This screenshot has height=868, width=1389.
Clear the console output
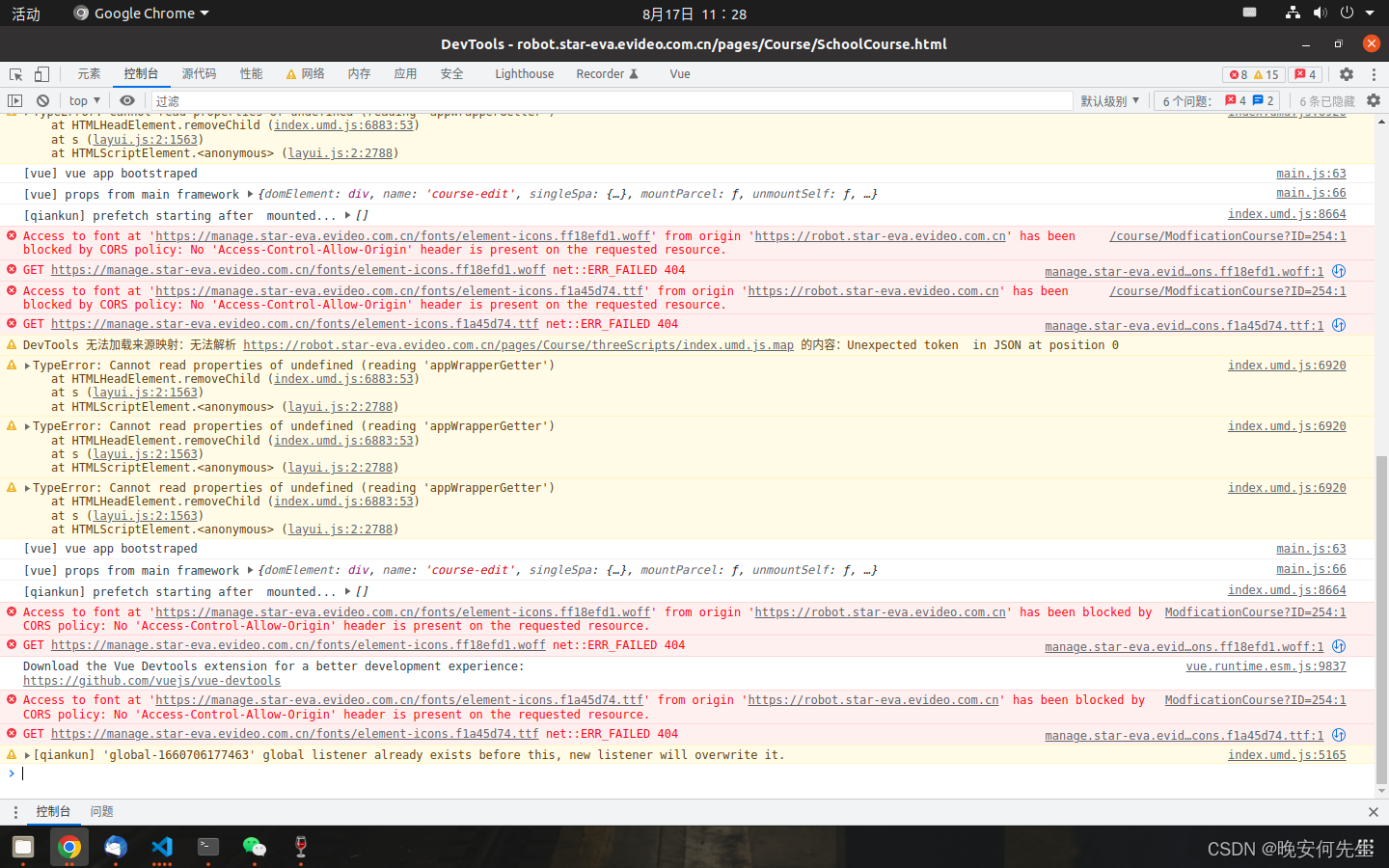click(x=42, y=100)
